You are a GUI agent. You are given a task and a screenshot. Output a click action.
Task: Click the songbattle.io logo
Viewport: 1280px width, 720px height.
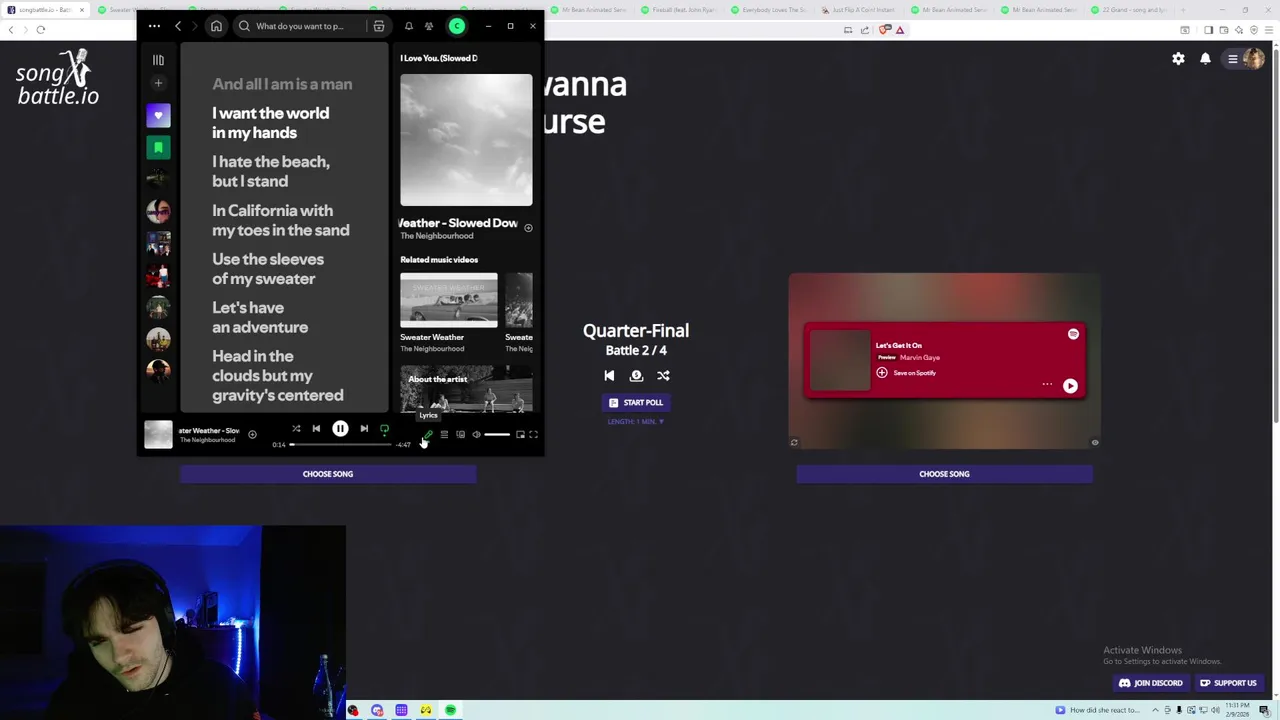pos(58,78)
